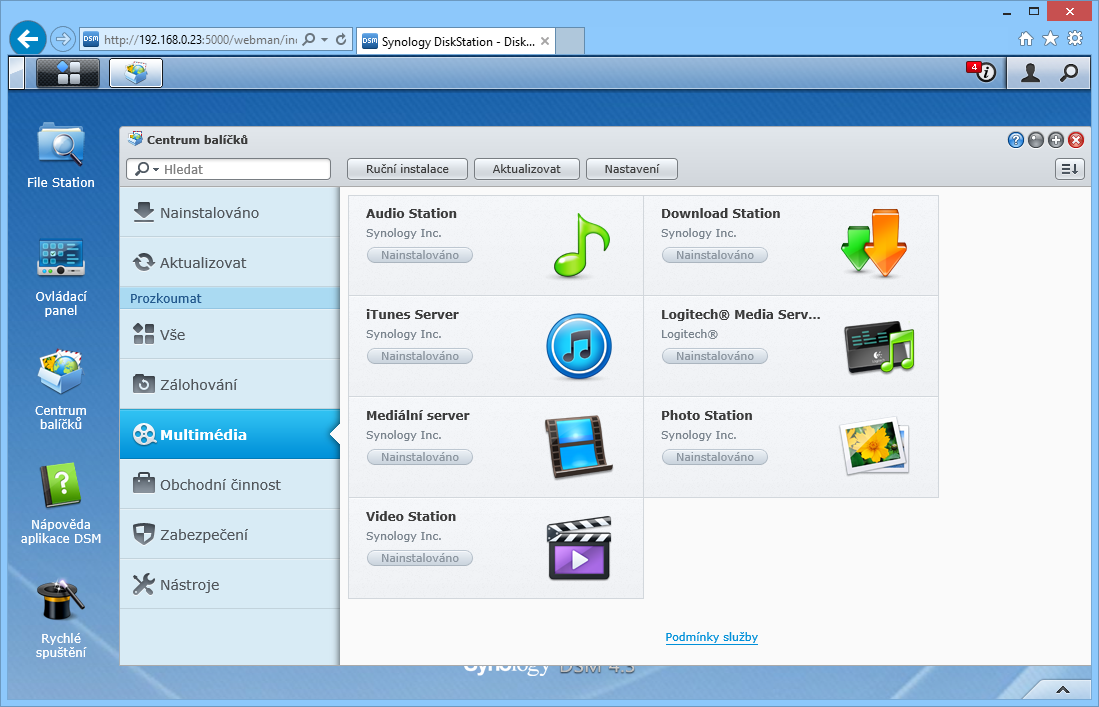1099x707 pixels.
Task: Click the Ruční instalace button
Action: 406,169
